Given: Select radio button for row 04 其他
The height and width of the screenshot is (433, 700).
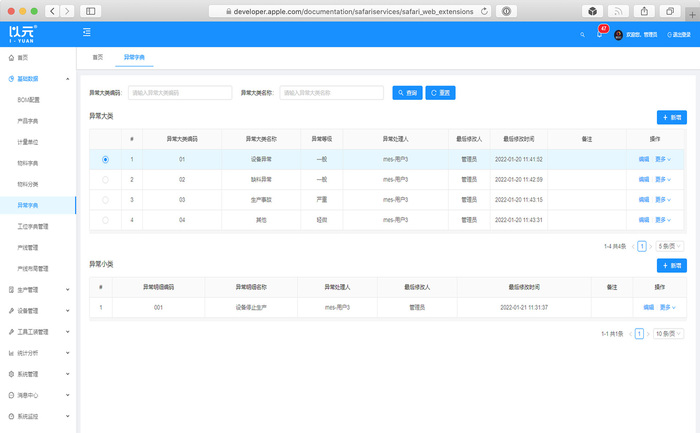Looking at the screenshot, I should (105, 219).
